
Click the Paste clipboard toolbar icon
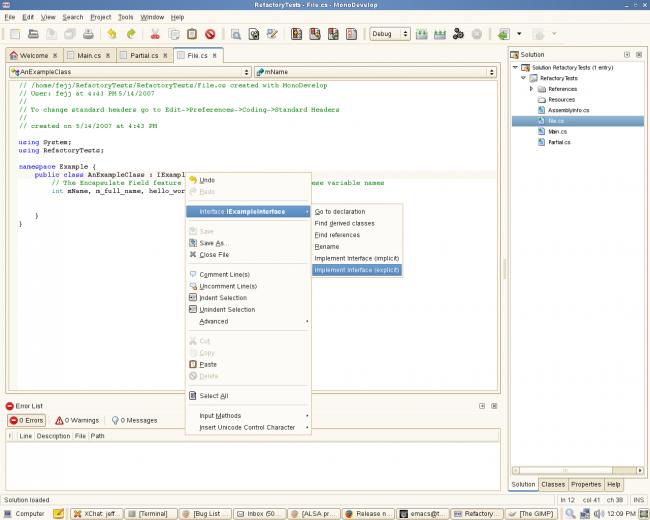click(x=192, y=34)
